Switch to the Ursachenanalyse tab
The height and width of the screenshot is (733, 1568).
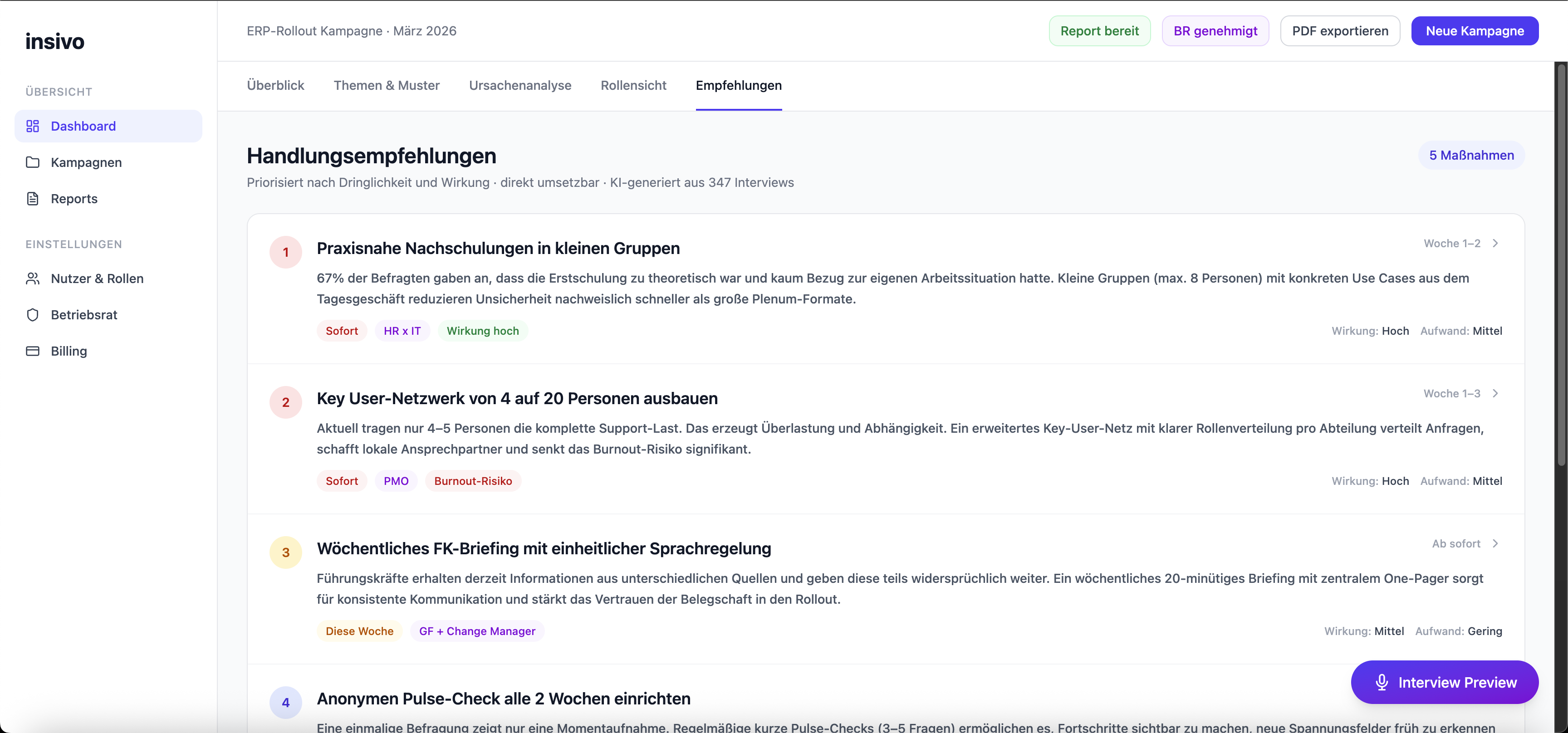[x=520, y=86]
